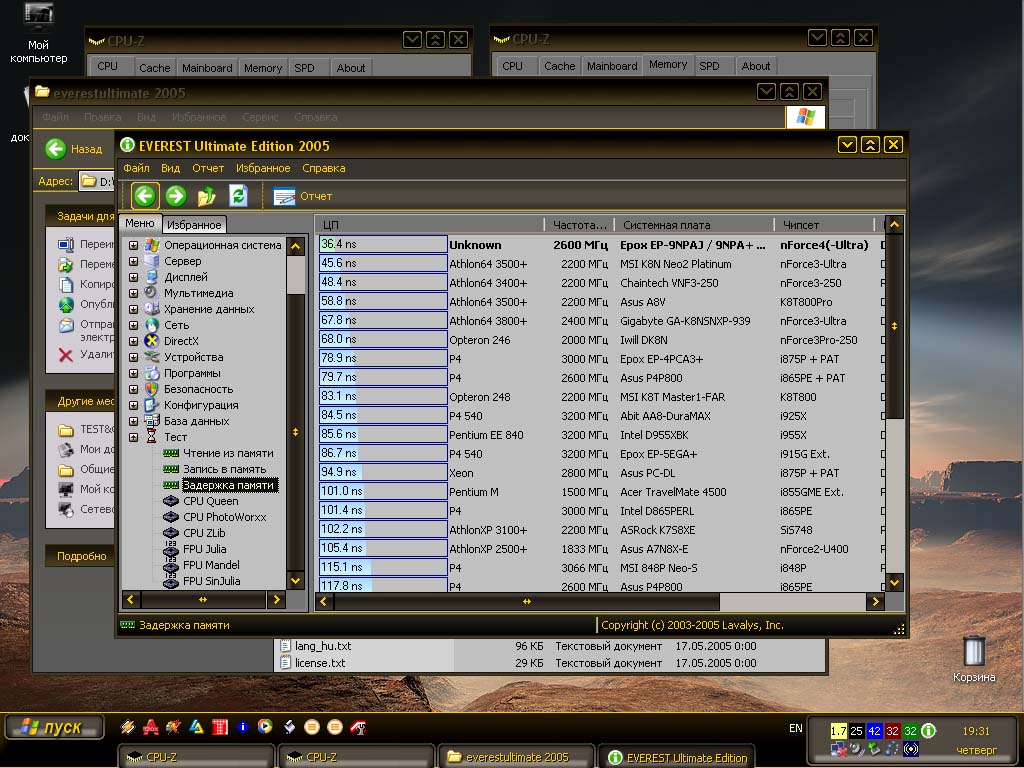Go forward with the green right arrow toolbar icon
Screen dimensions: 1024x768
pyautogui.click(x=176, y=196)
